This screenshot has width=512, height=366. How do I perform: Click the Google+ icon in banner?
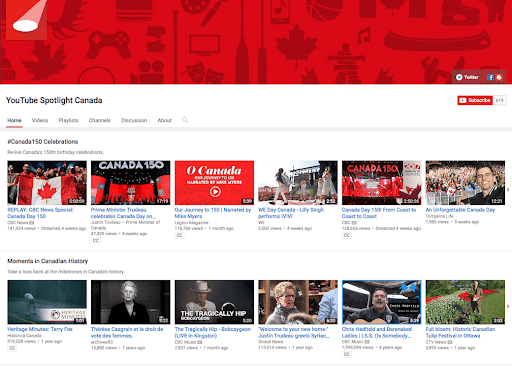click(x=499, y=77)
